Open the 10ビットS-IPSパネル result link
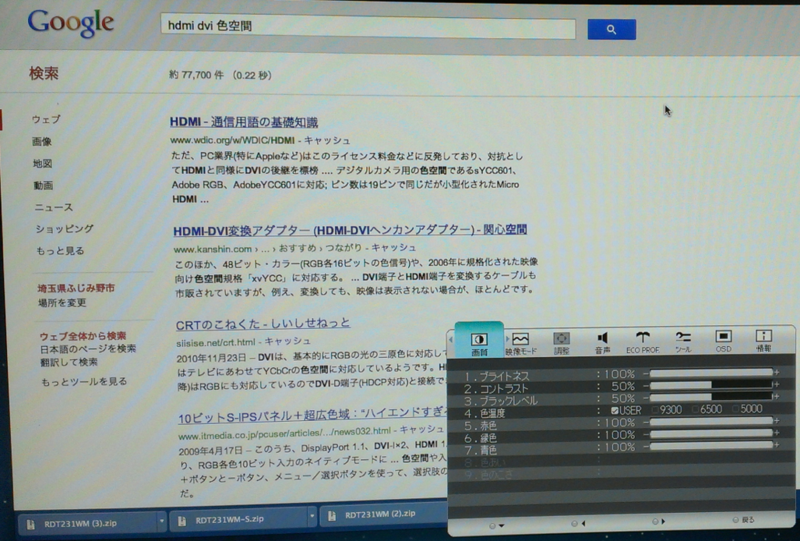Image resolution: width=800 pixels, height=541 pixels. 312,415
